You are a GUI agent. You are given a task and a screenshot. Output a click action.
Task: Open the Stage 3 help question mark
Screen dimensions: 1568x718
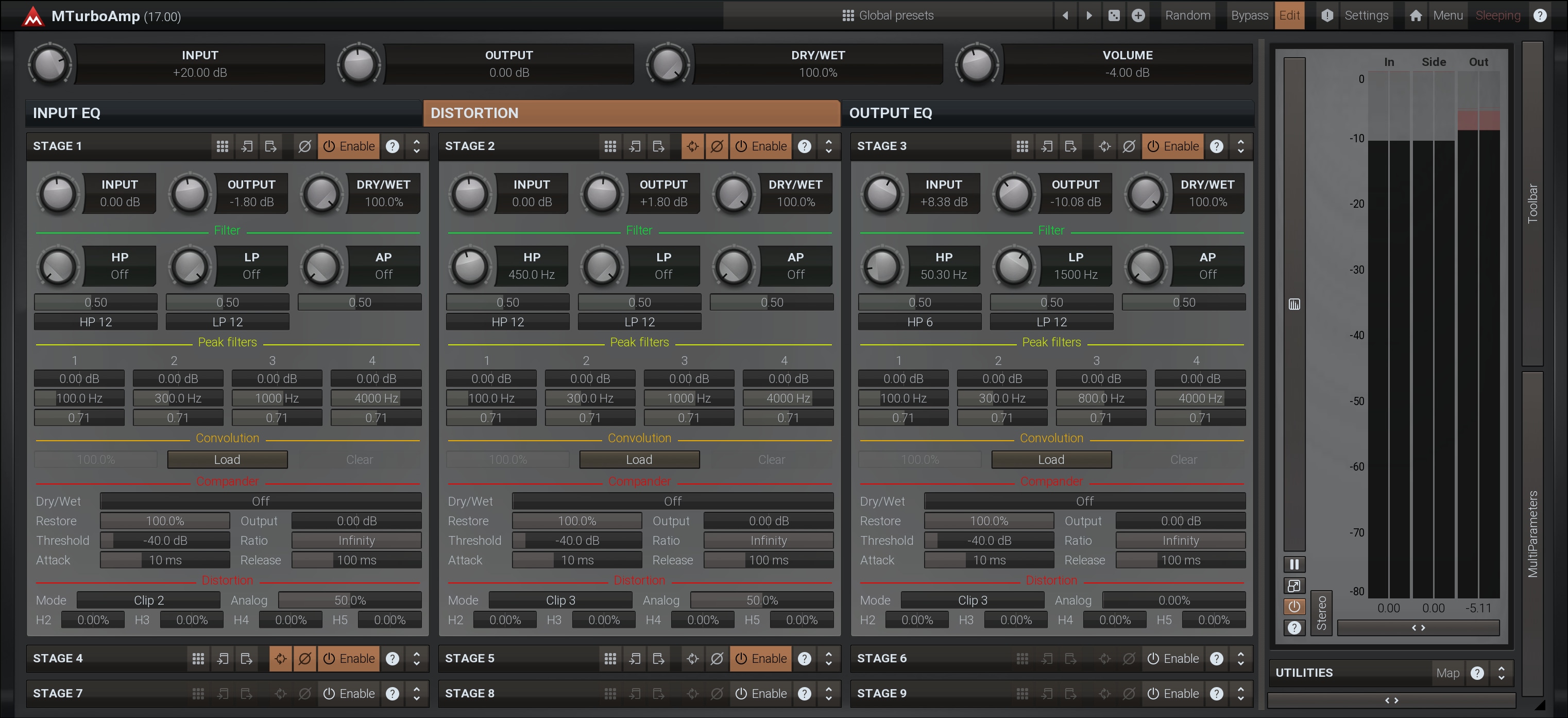[1216, 146]
